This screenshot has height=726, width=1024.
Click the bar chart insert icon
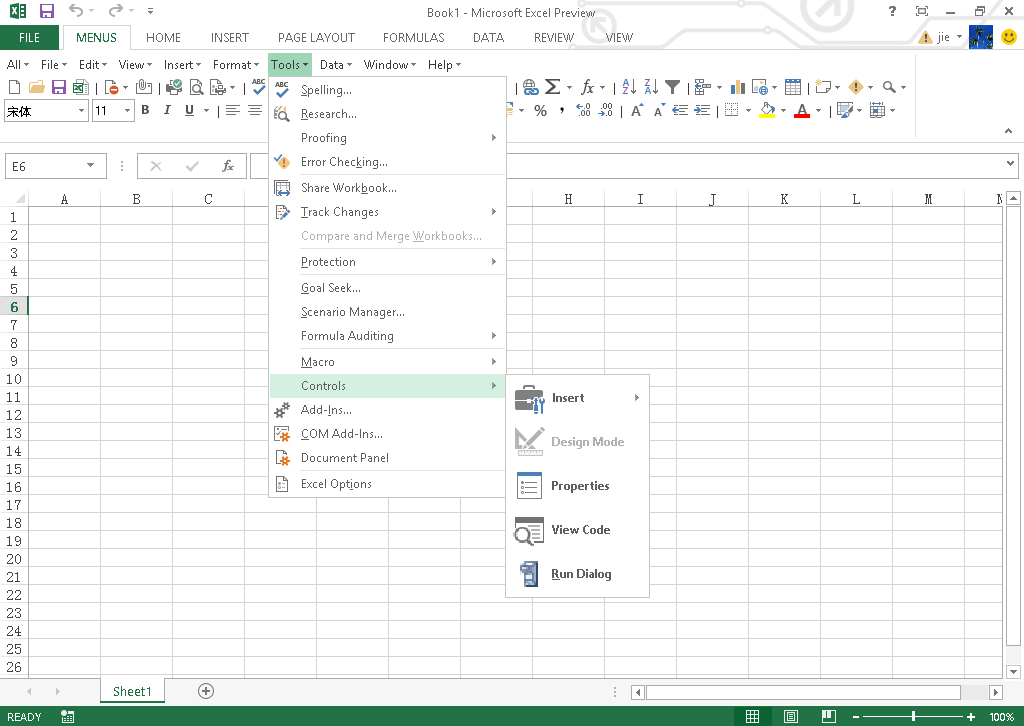[x=738, y=87]
